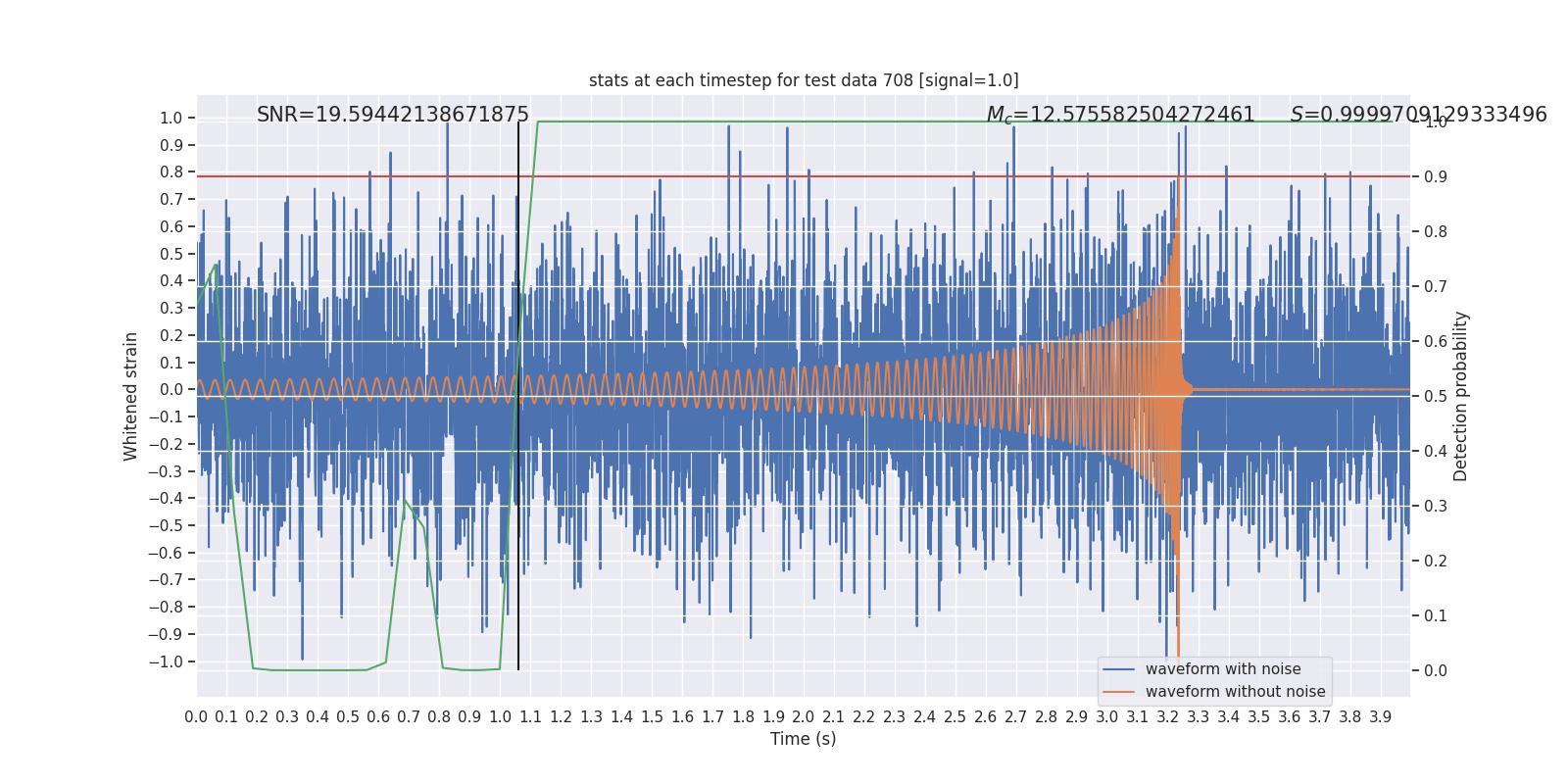Click the 2.0 tick label on the time axis

pyautogui.click(x=804, y=717)
